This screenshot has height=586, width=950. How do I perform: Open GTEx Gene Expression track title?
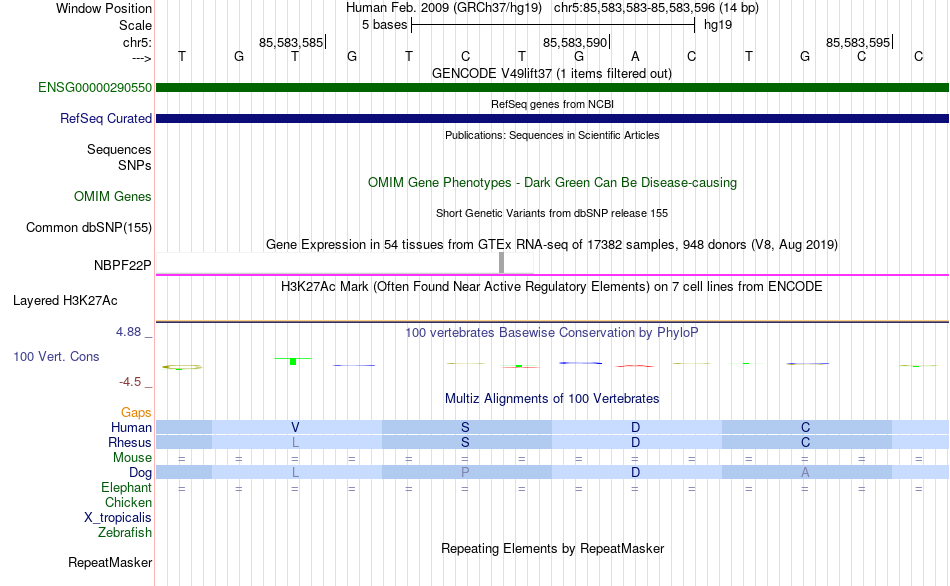552,244
